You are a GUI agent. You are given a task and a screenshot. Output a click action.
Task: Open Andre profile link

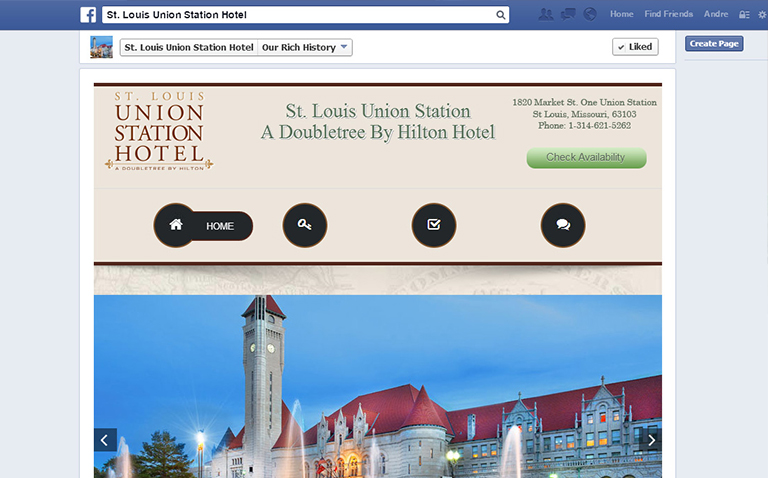coord(716,14)
